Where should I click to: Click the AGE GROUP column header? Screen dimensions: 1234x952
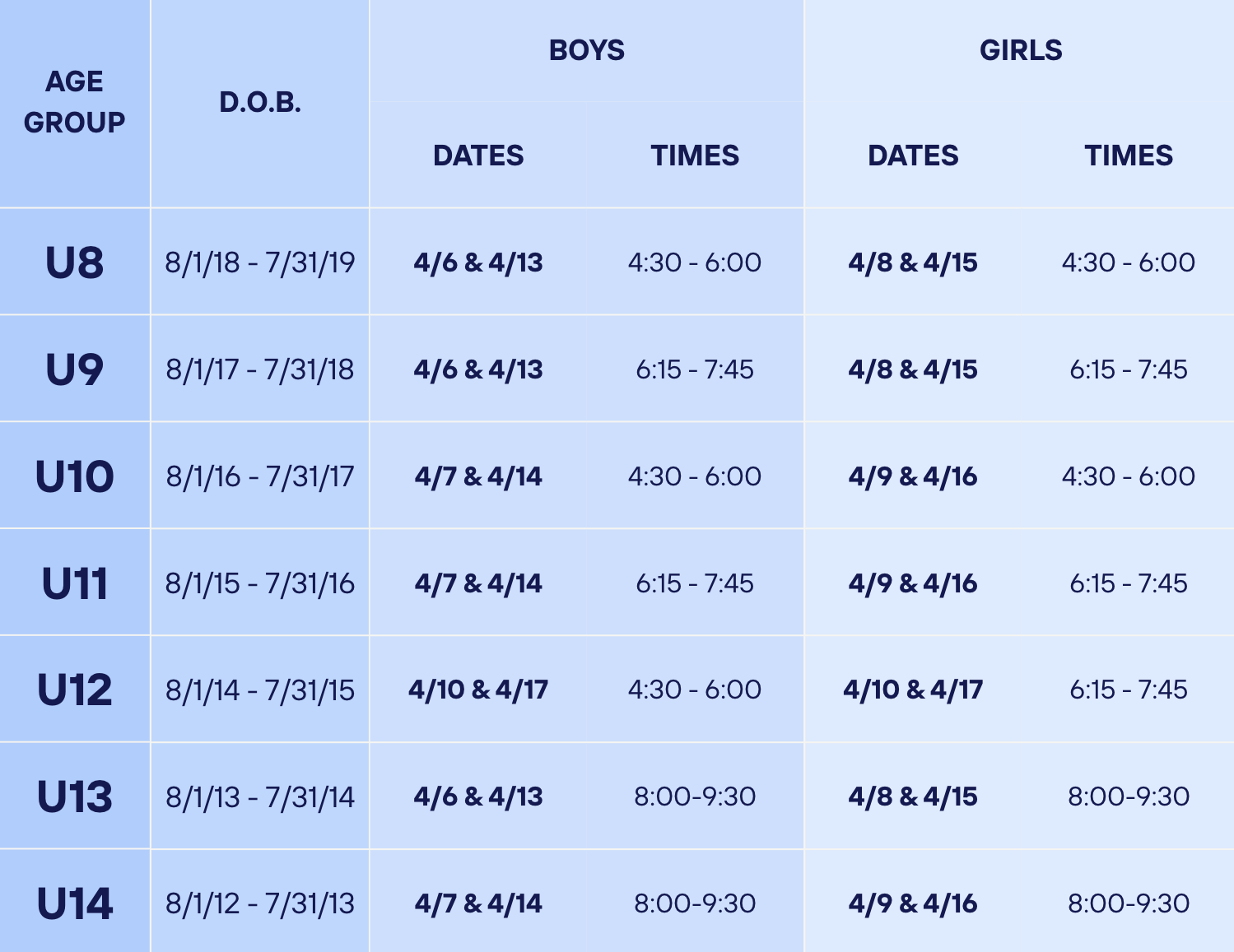(75, 102)
